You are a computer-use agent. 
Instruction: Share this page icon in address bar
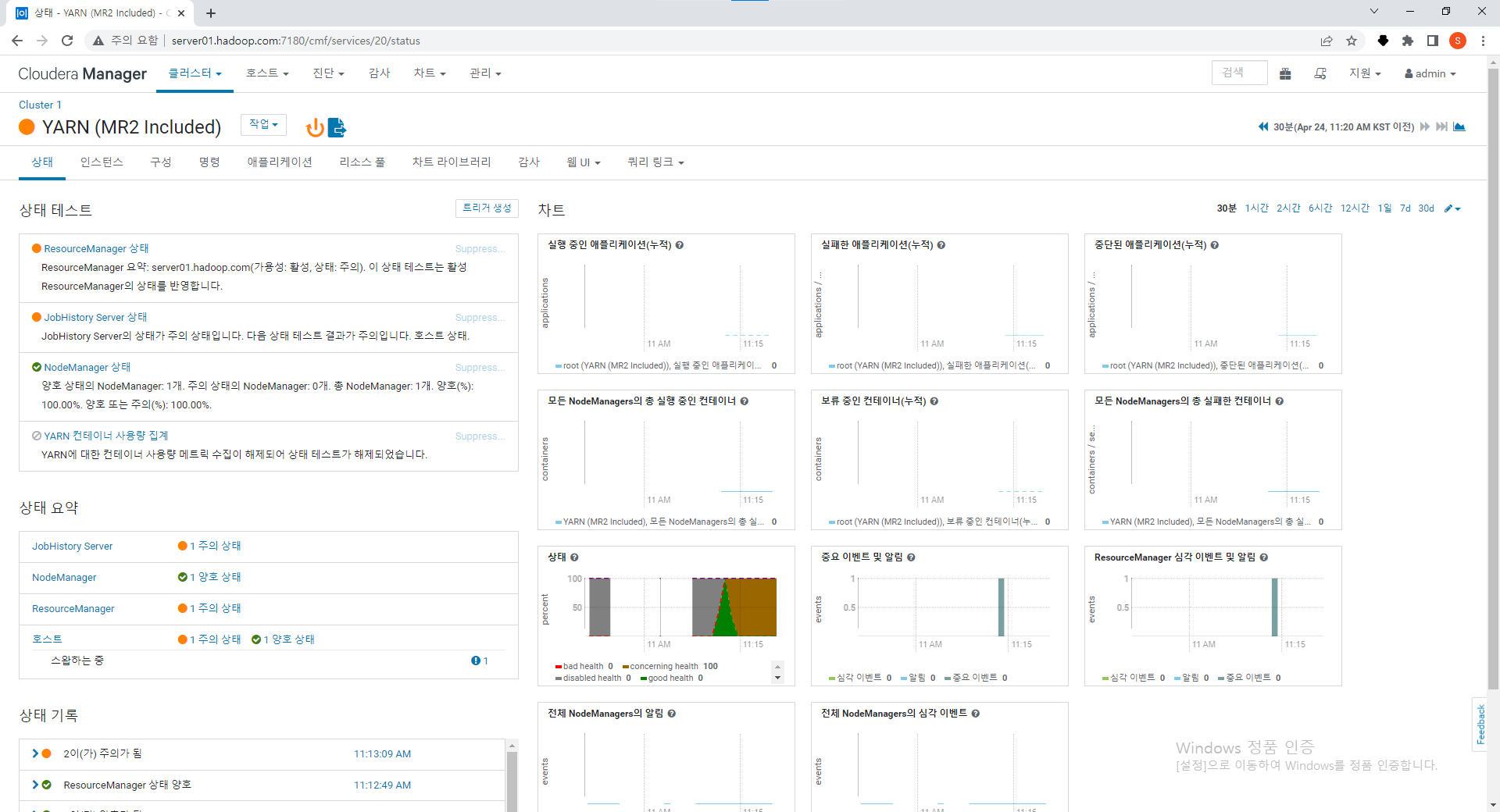pyautogui.click(x=1327, y=41)
